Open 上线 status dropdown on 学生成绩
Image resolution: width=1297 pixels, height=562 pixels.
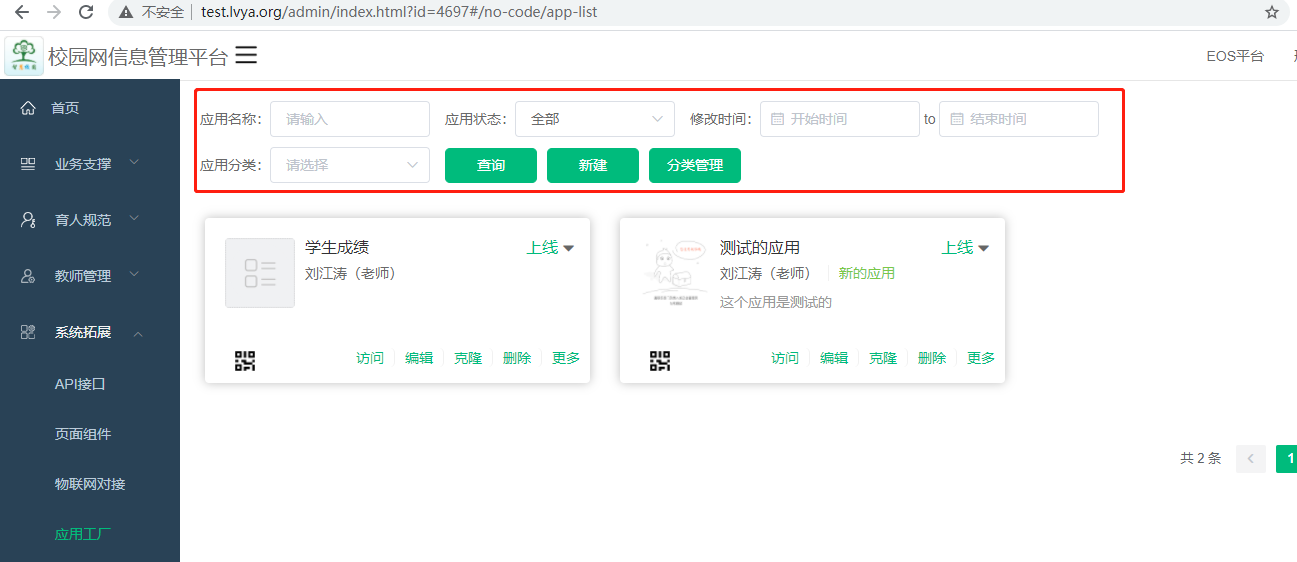551,248
